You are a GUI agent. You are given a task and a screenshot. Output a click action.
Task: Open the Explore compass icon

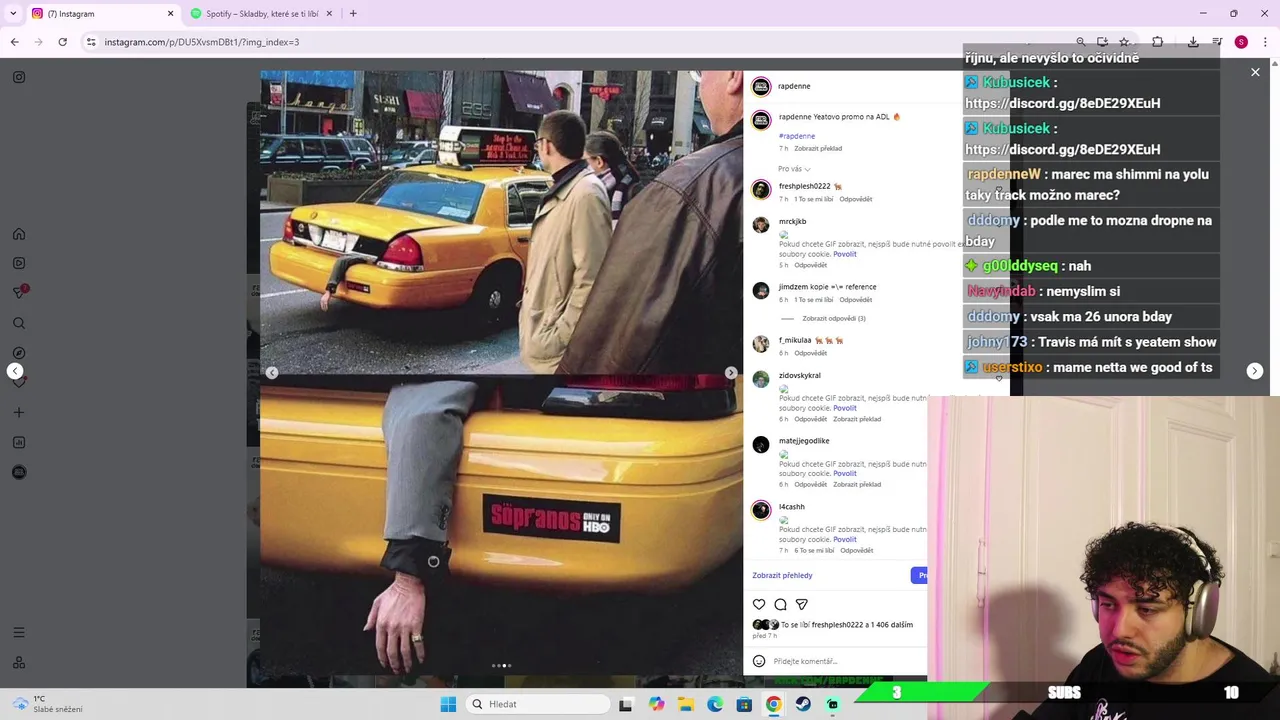(x=19, y=353)
